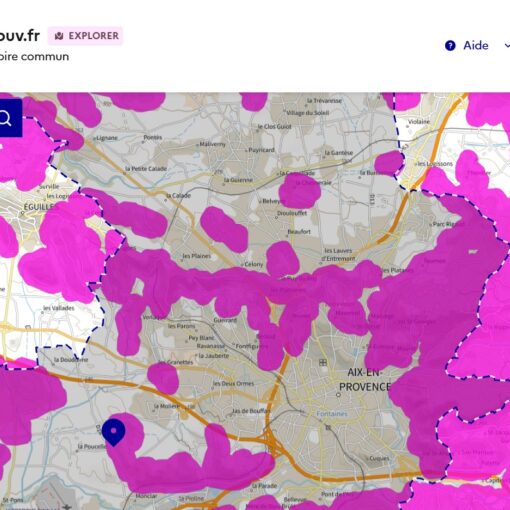This screenshot has width=510, height=510.
Task: Click the 'AIX-EN-PROVENCE' city label
Action: 365,380
